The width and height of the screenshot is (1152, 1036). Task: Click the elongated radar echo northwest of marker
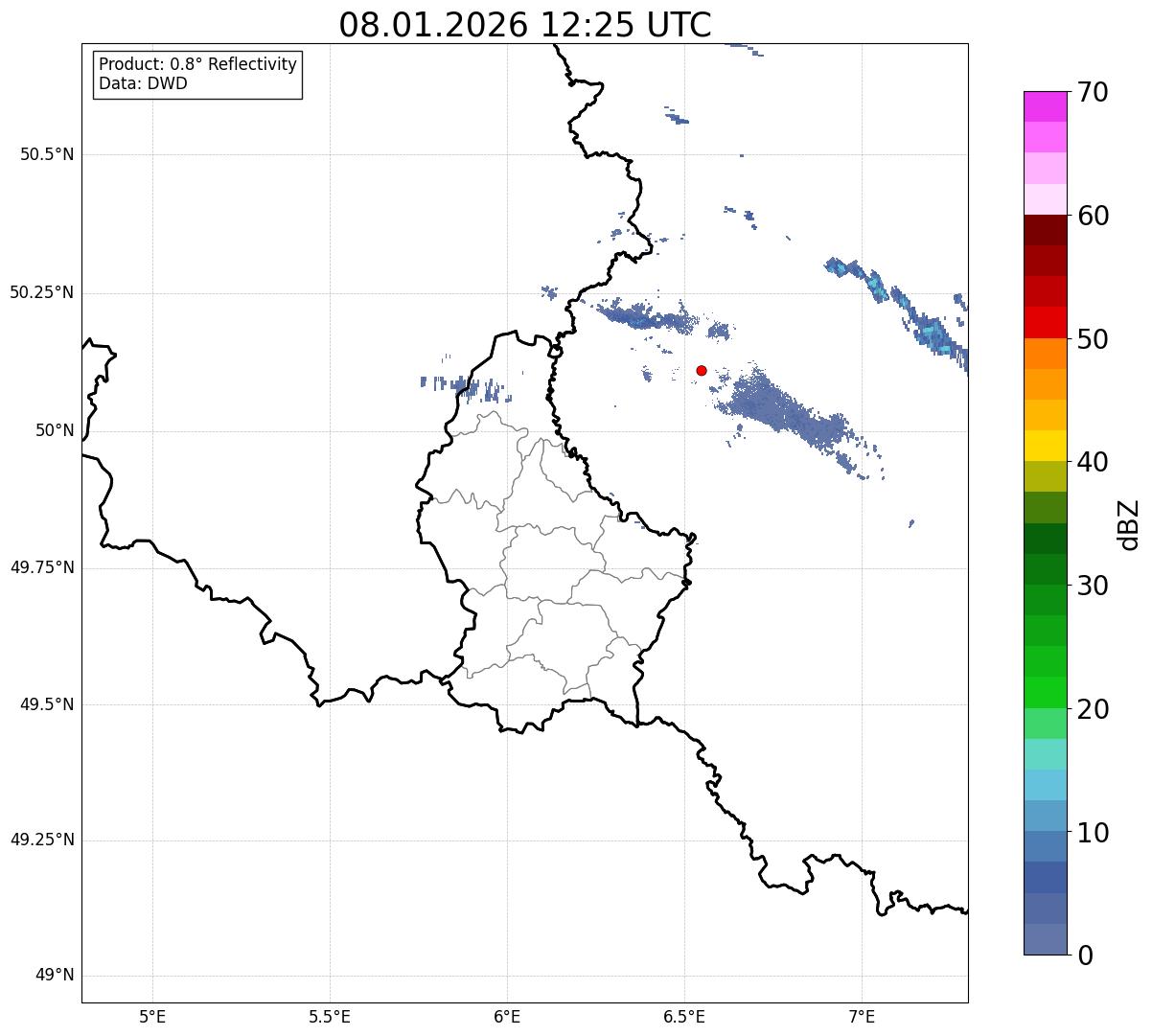click(650, 315)
